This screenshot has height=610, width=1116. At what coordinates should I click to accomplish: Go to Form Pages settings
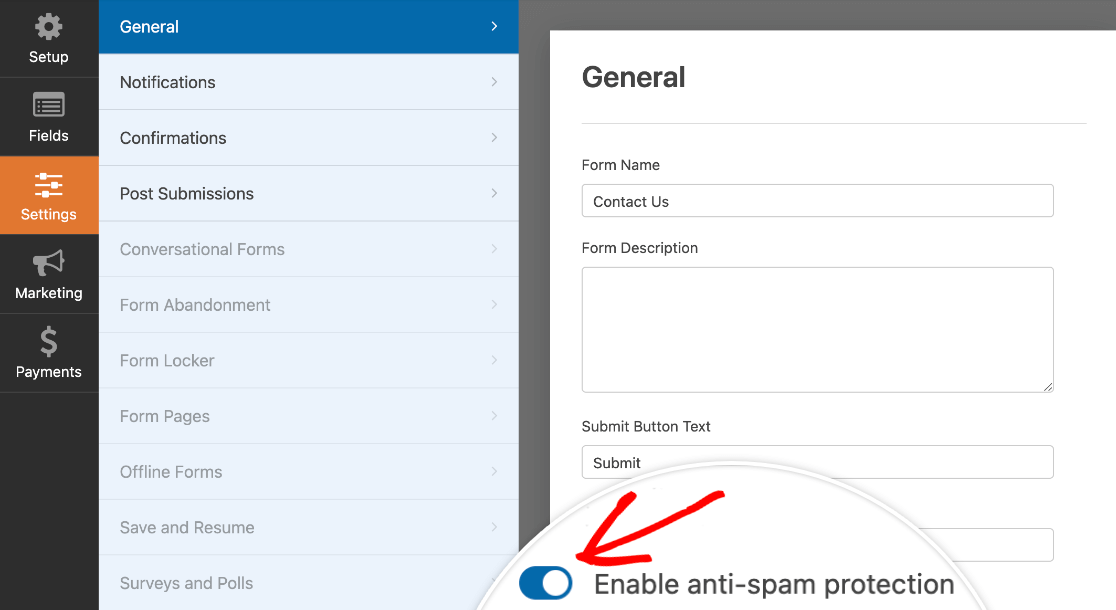308,416
